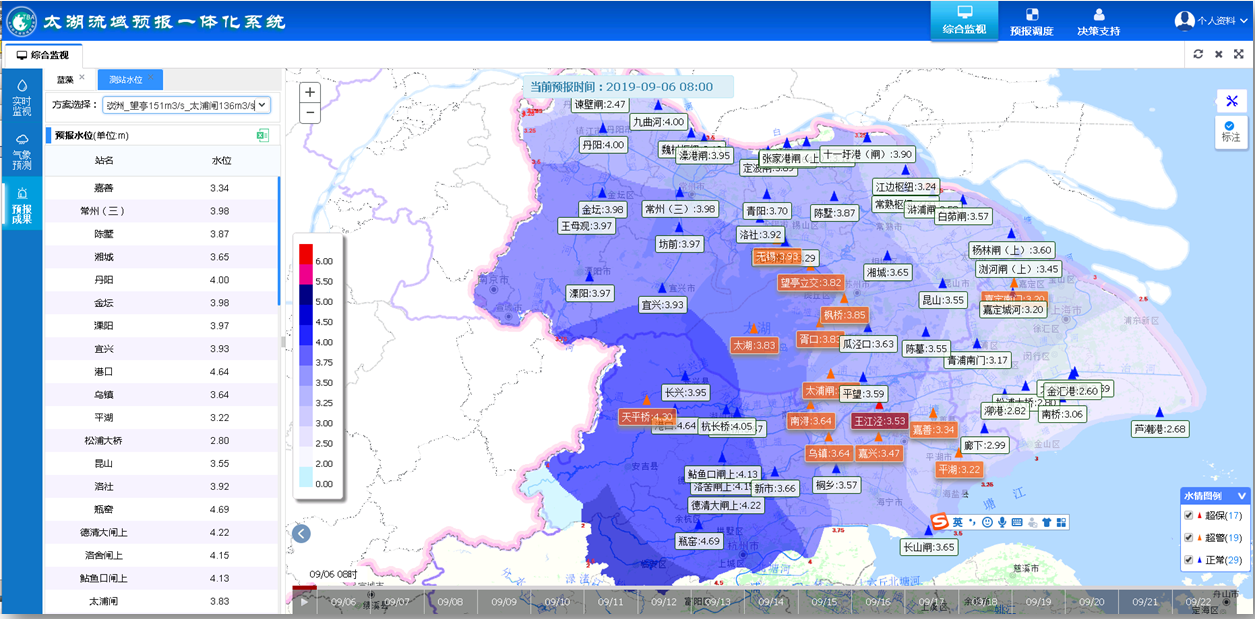Open 气象预测 in the left sidebar

(21, 151)
